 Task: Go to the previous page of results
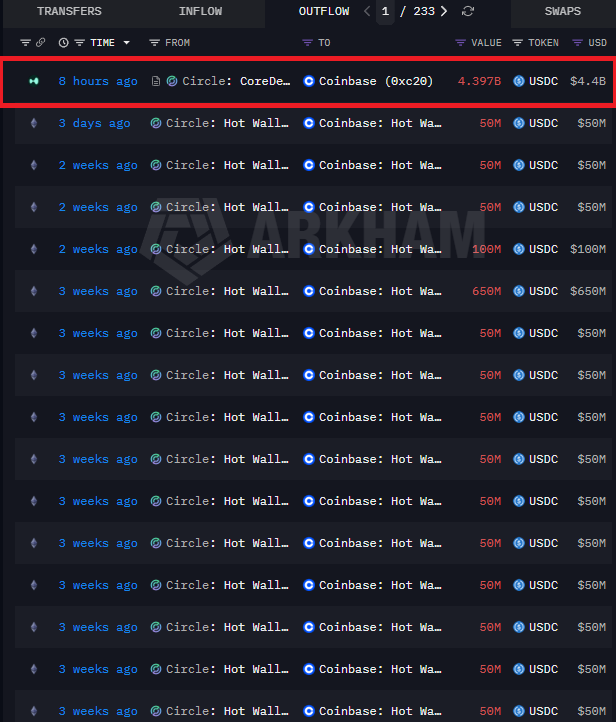point(367,11)
